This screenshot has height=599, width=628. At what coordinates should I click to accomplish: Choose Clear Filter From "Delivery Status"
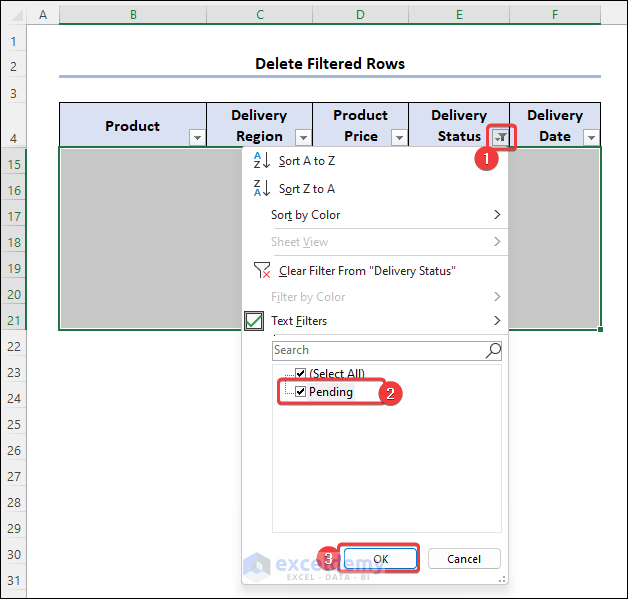tap(367, 271)
